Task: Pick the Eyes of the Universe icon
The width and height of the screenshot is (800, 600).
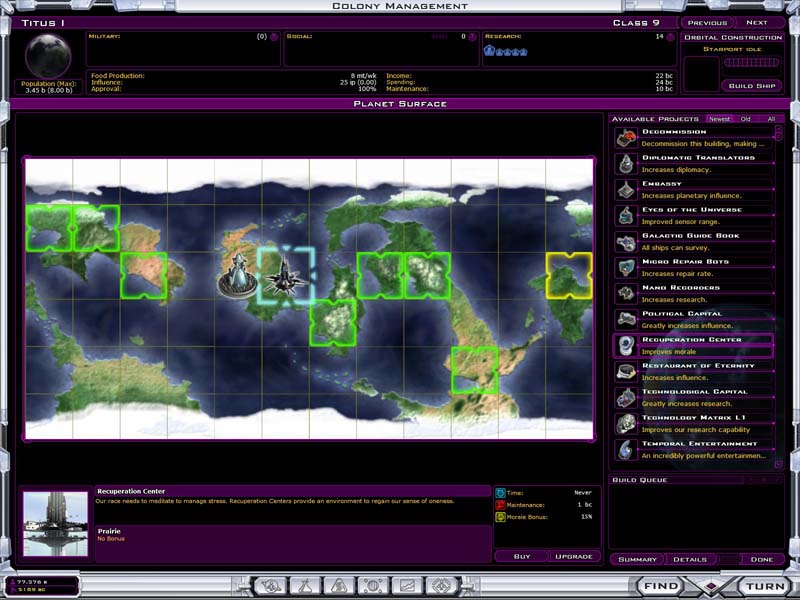Action: (x=626, y=216)
